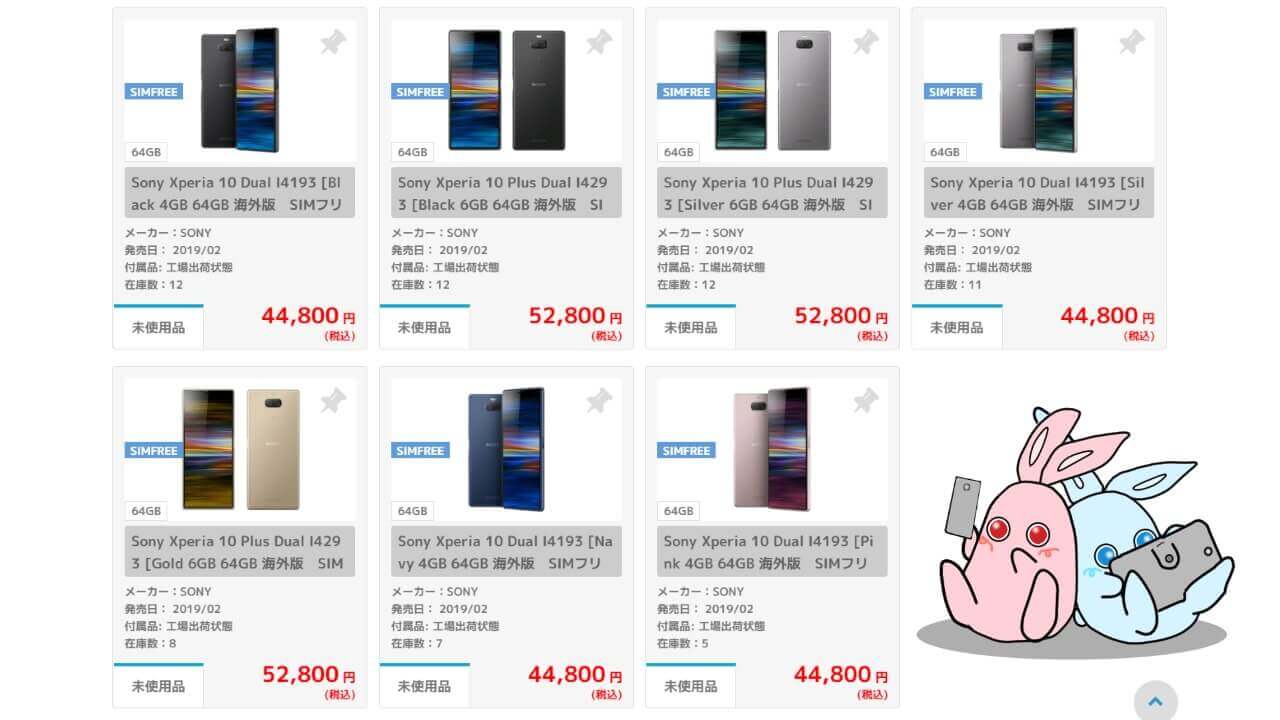Image resolution: width=1280 pixels, height=720 pixels.
Task: Pin the Xperia 10 Dual Black listing
Action: [x=333, y=42]
